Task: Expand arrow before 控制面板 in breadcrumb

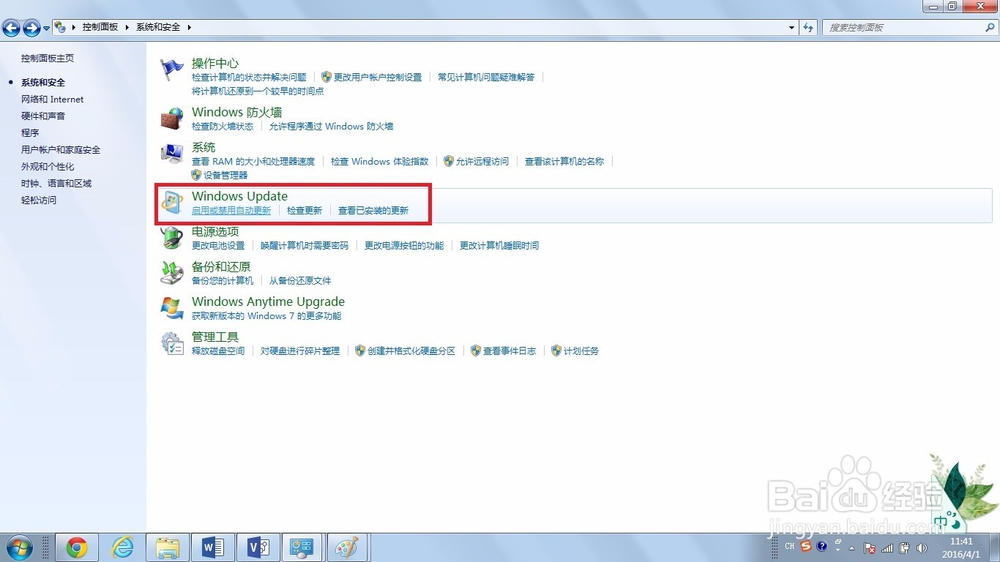Action: click(x=73, y=27)
